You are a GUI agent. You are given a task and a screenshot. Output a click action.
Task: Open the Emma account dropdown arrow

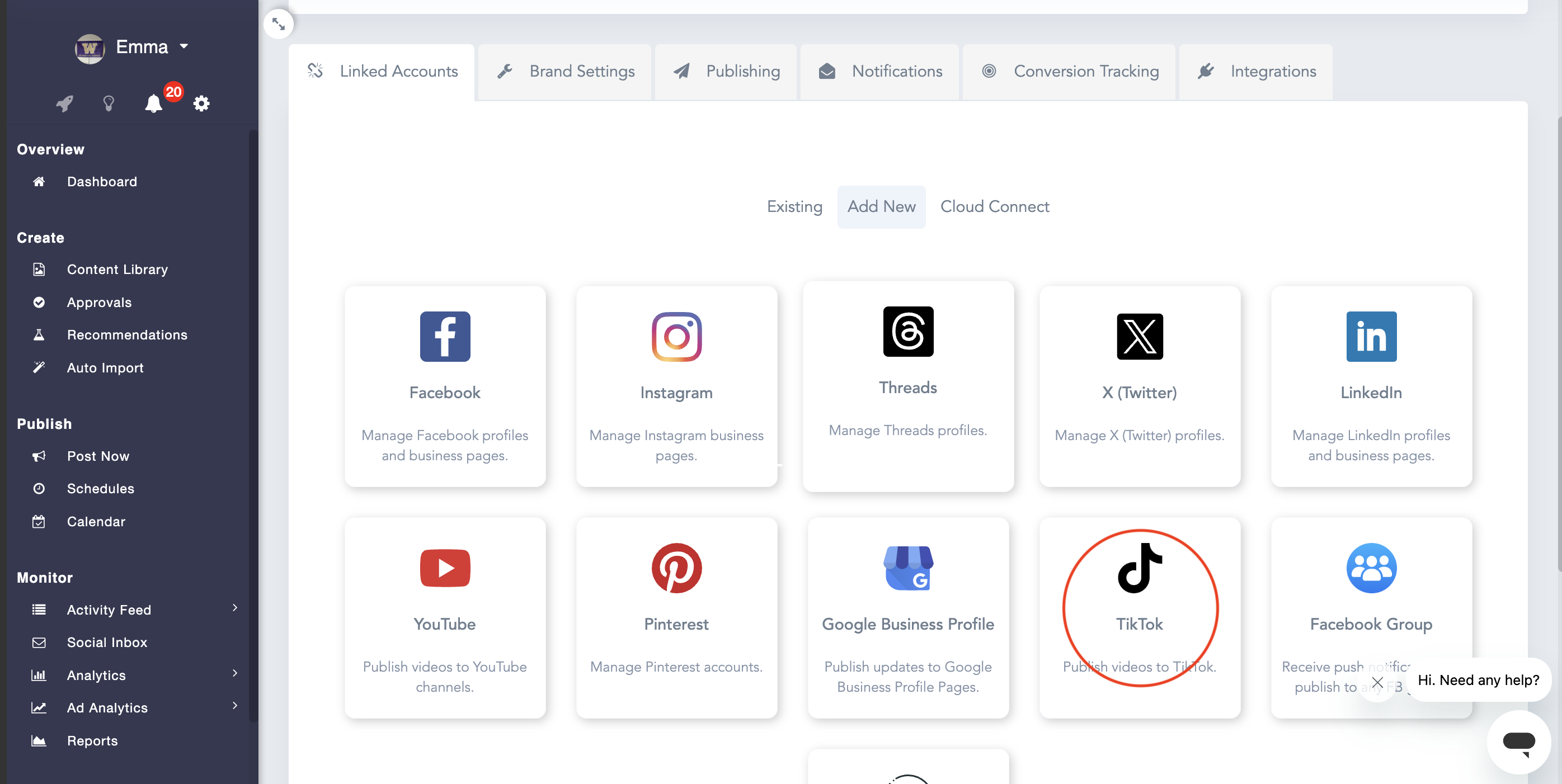click(x=184, y=46)
